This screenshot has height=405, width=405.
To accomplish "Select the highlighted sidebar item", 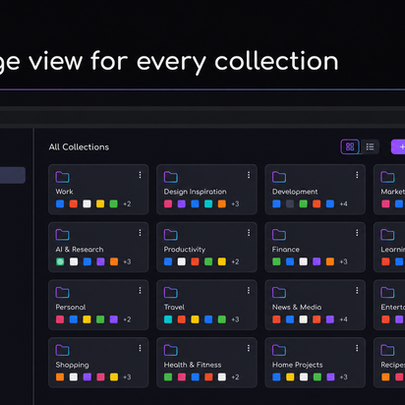I will [x=13, y=175].
